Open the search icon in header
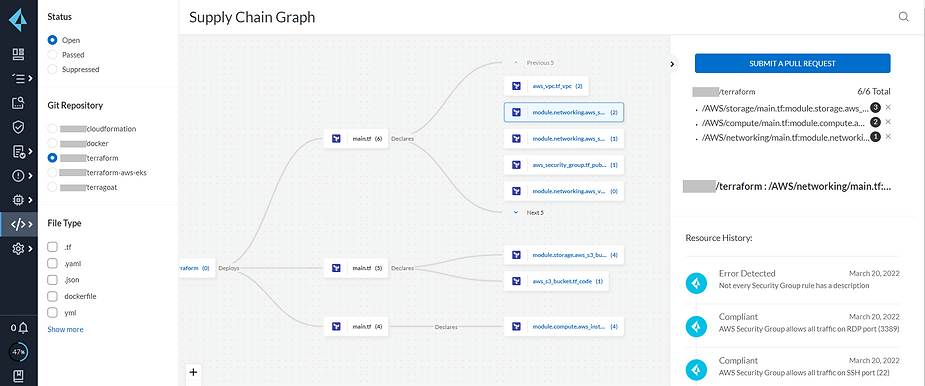Screen dimensions: 925x386 pos(903,17)
